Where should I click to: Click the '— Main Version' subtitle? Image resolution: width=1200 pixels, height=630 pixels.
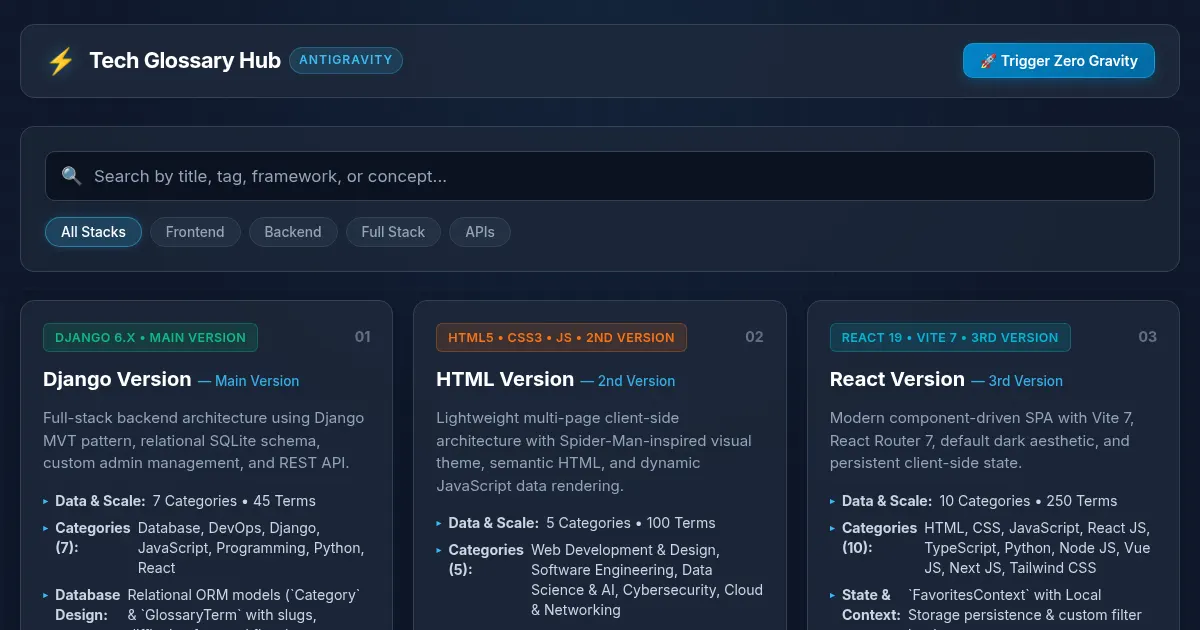248,381
